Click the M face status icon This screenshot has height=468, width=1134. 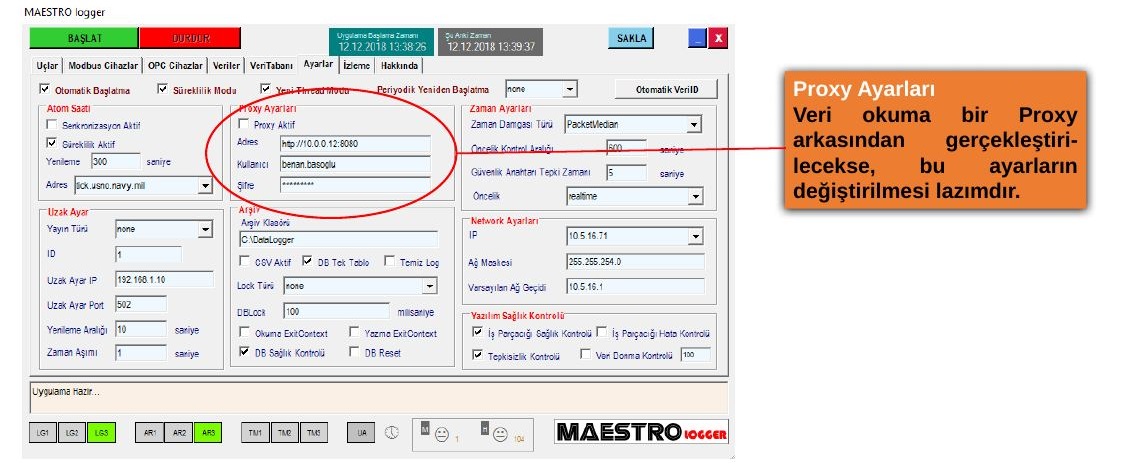[442, 435]
